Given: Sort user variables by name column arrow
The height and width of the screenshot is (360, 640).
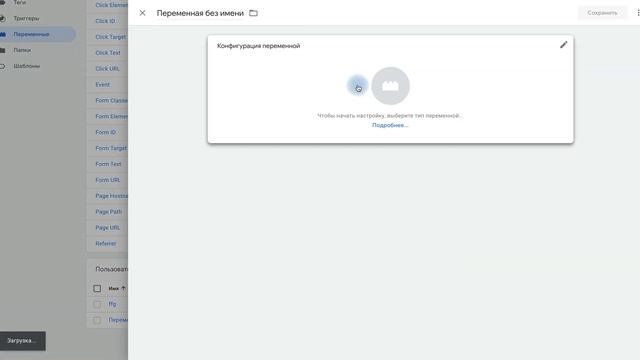Looking at the screenshot, I should 123,288.
